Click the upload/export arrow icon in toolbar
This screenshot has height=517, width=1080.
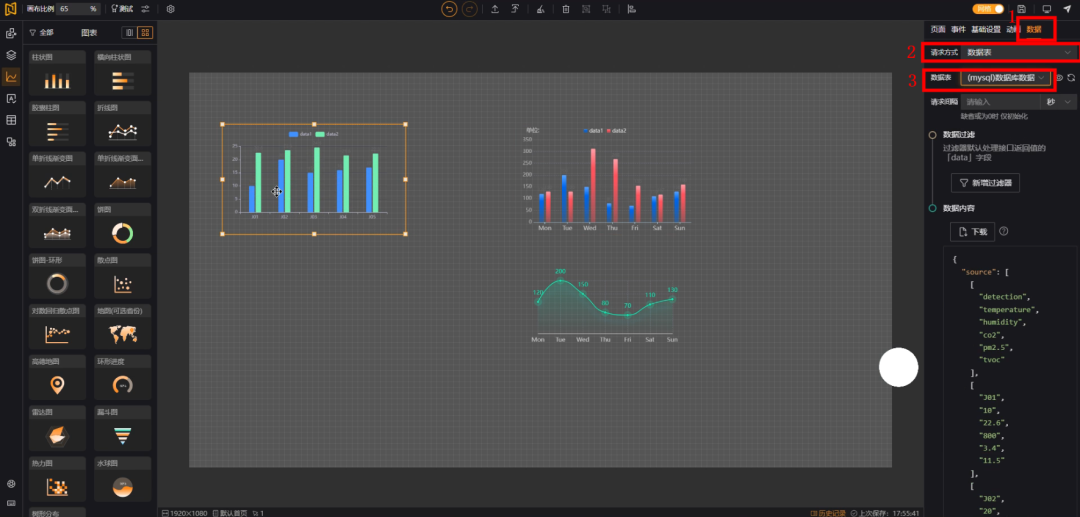coord(495,9)
